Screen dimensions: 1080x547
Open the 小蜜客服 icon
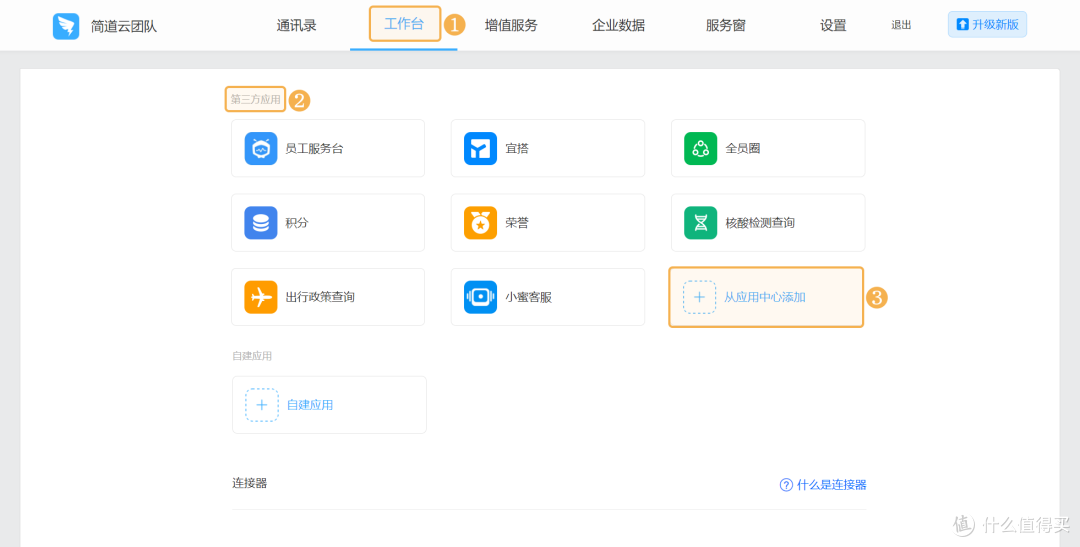[x=481, y=297]
